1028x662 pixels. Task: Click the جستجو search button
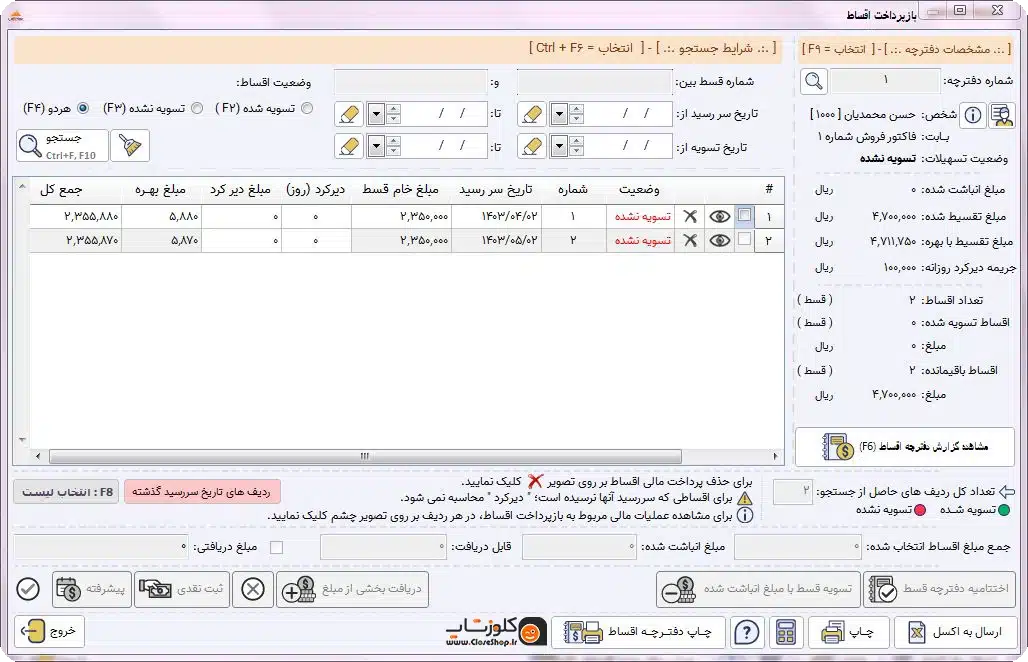pyautogui.click(x=62, y=146)
